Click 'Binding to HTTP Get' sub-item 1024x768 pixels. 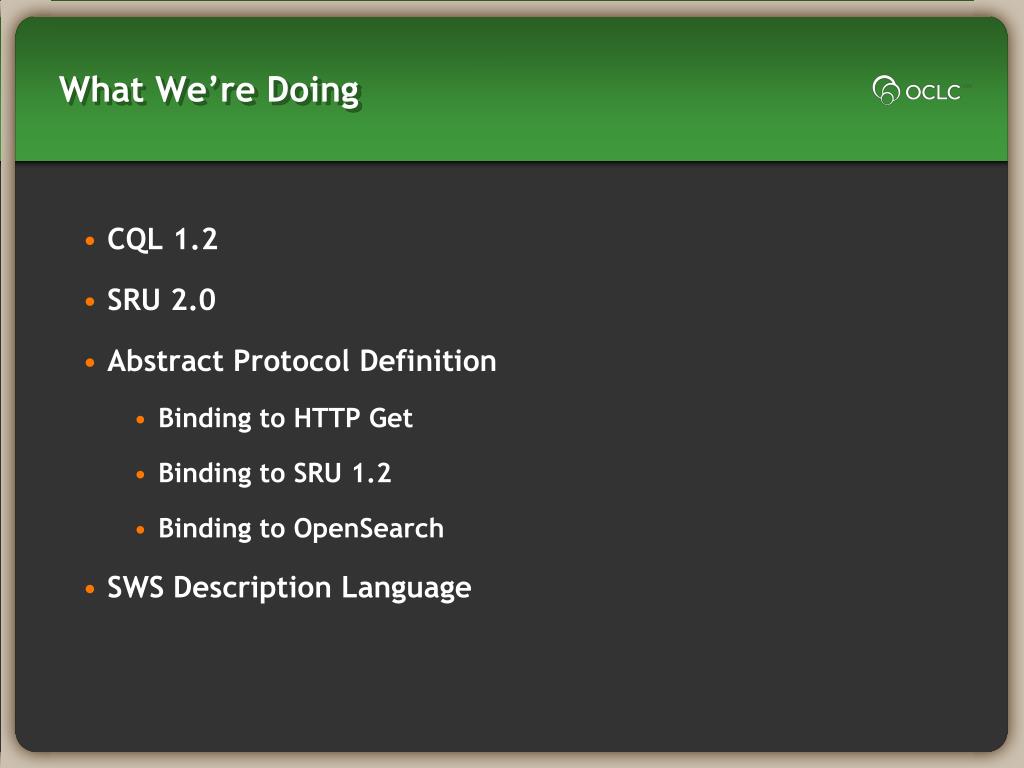285,418
